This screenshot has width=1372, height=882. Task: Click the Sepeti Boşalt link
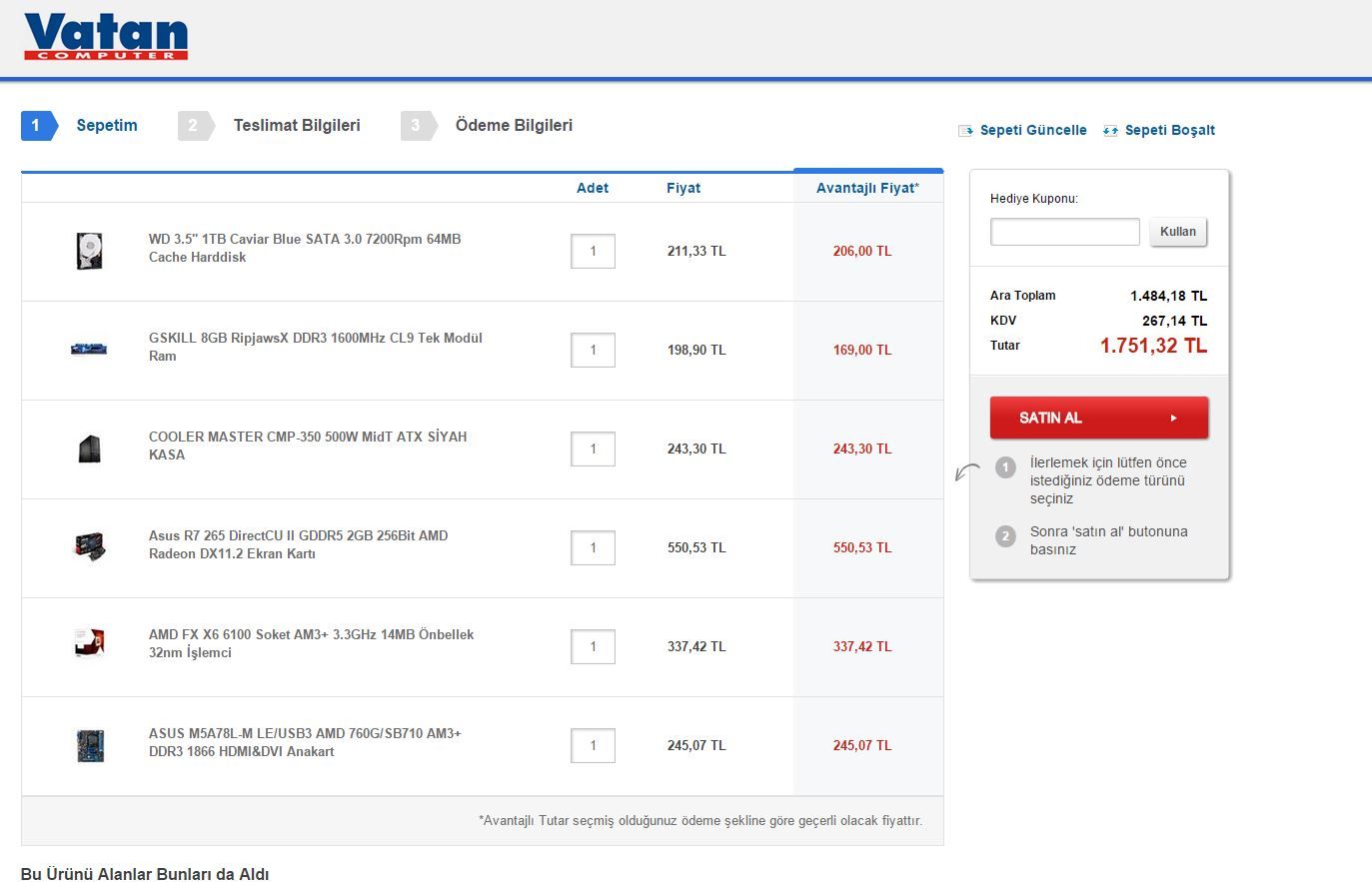[1170, 130]
